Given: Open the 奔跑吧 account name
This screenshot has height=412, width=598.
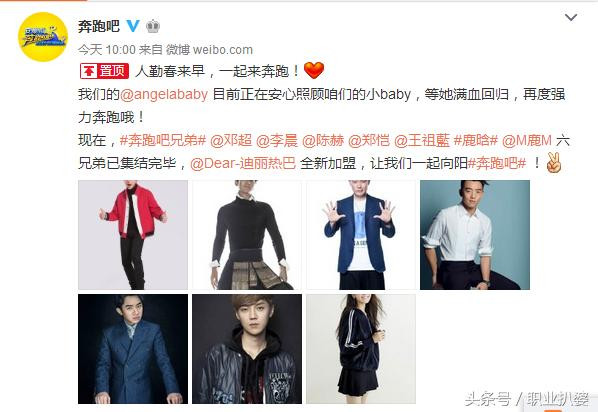Looking at the screenshot, I should pos(99,26).
